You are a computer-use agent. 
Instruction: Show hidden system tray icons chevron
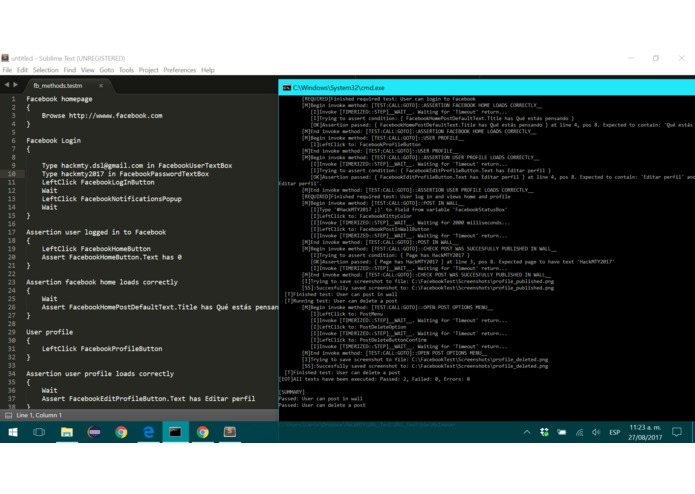[527, 432]
